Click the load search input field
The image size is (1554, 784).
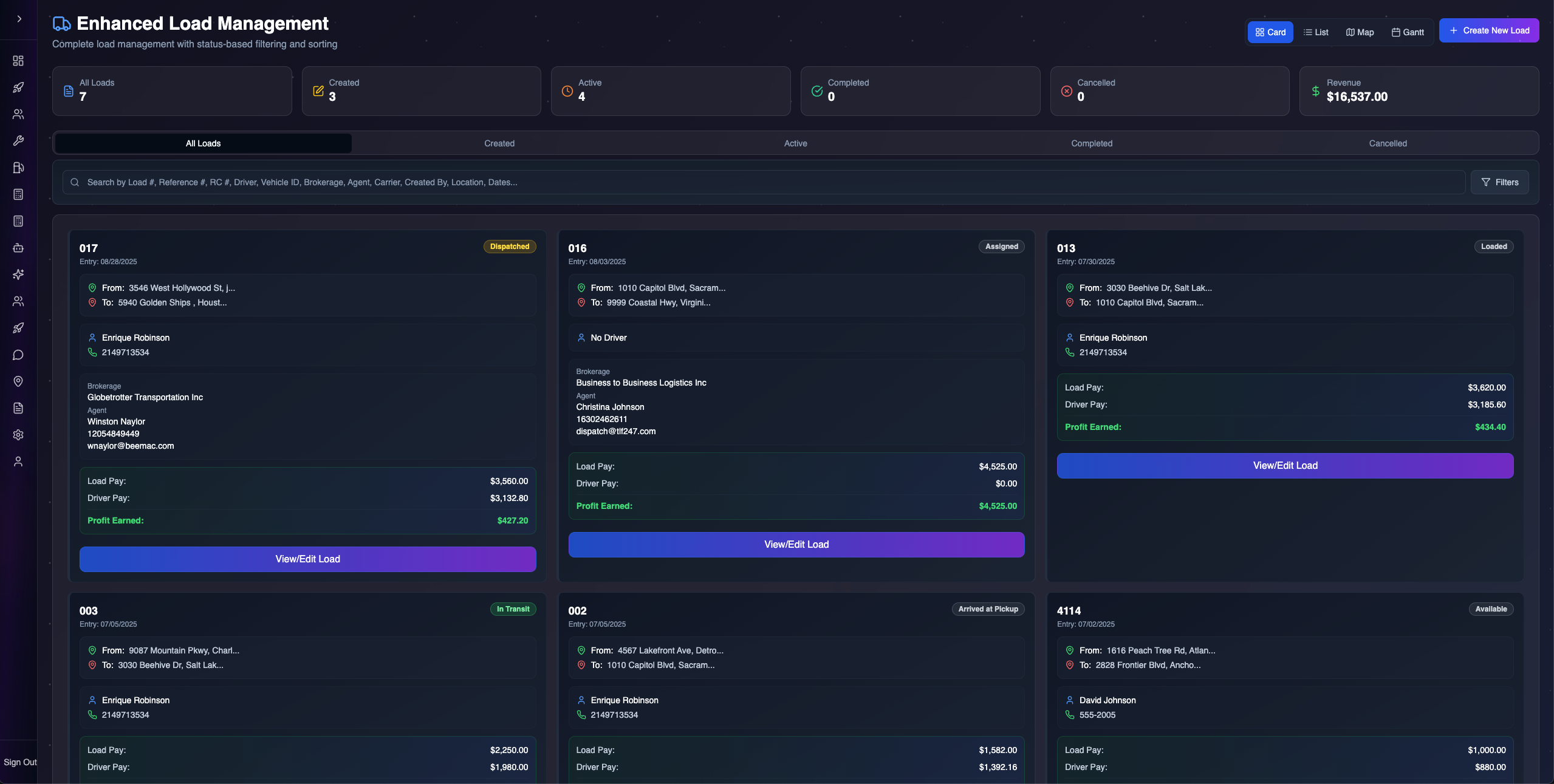(x=765, y=182)
